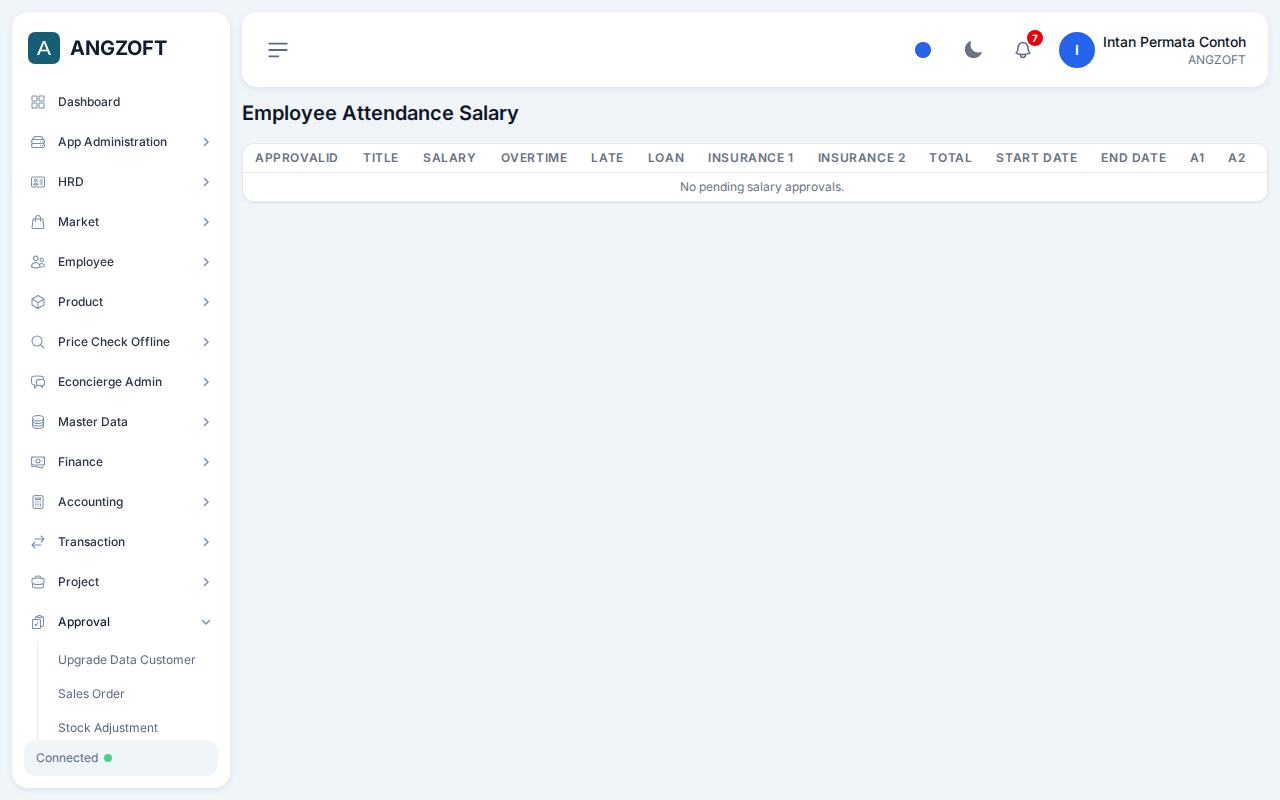The image size is (1280, 800).
Task: Click SALARY column header
Action: tap(449, 158)
